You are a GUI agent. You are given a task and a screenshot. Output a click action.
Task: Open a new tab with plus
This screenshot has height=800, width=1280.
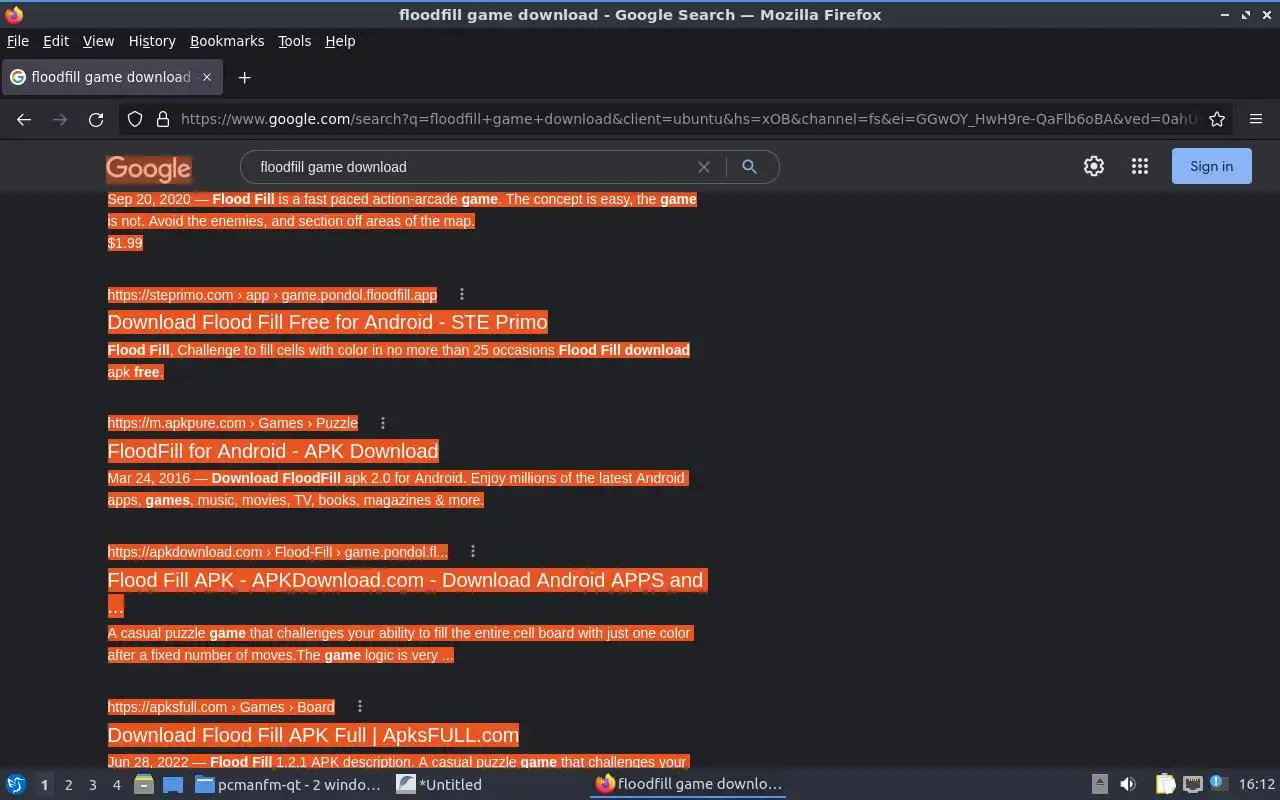pos(244,77)
